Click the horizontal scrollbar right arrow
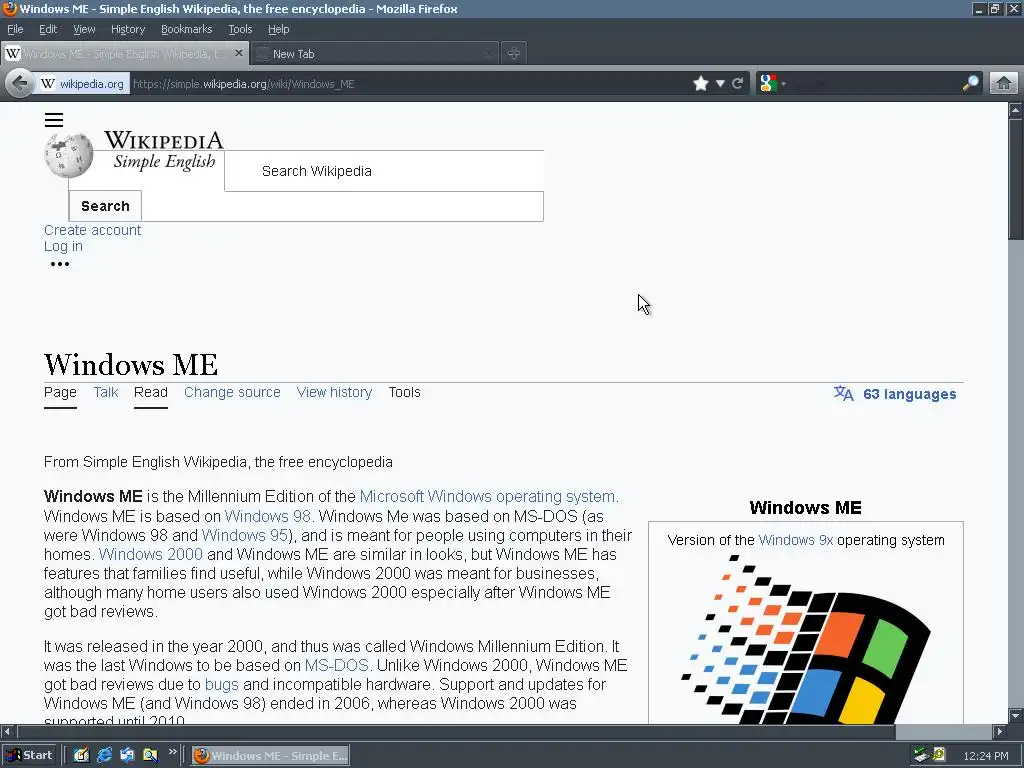The width and height of the screenshot is (1024, 768). pyautogui.click(x=1000, y=731)
